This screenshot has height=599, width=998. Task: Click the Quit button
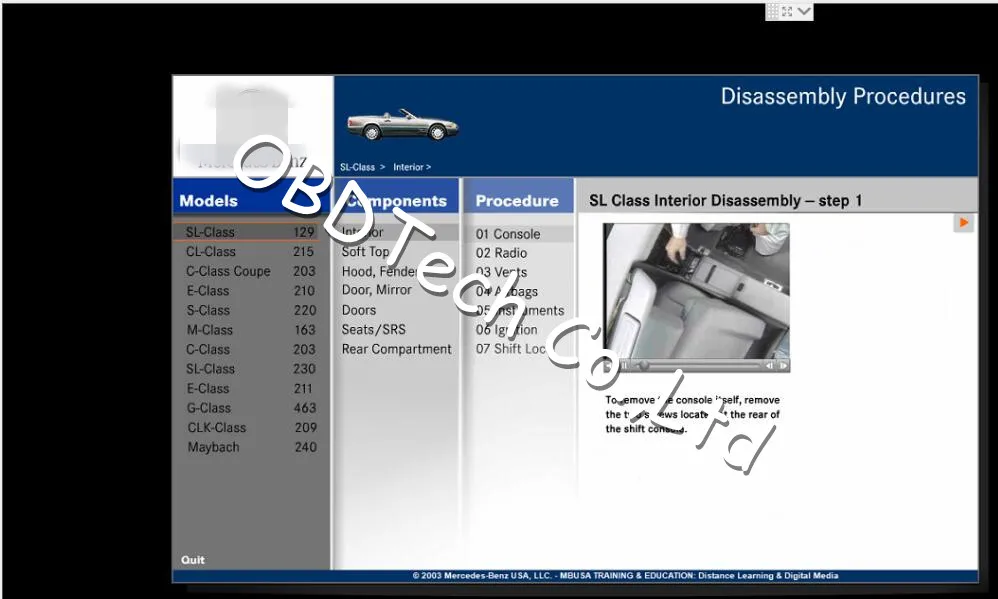(193, 560)
